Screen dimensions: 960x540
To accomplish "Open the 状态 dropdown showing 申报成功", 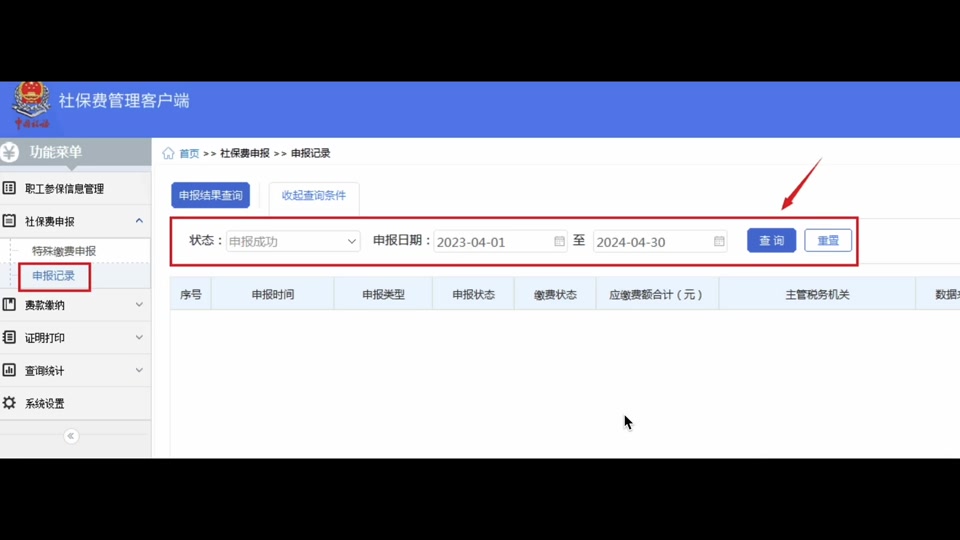I will (x=293, y=241).
